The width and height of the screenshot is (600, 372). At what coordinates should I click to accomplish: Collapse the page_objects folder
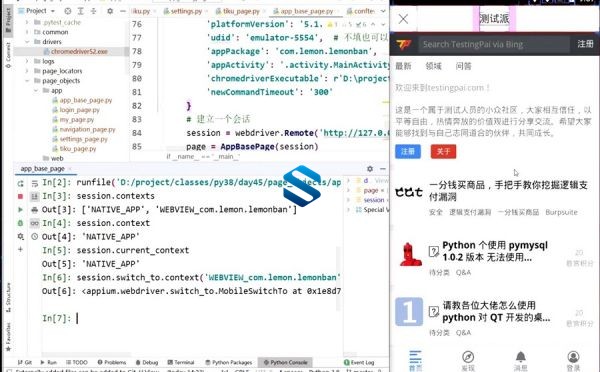coord(27,81)
